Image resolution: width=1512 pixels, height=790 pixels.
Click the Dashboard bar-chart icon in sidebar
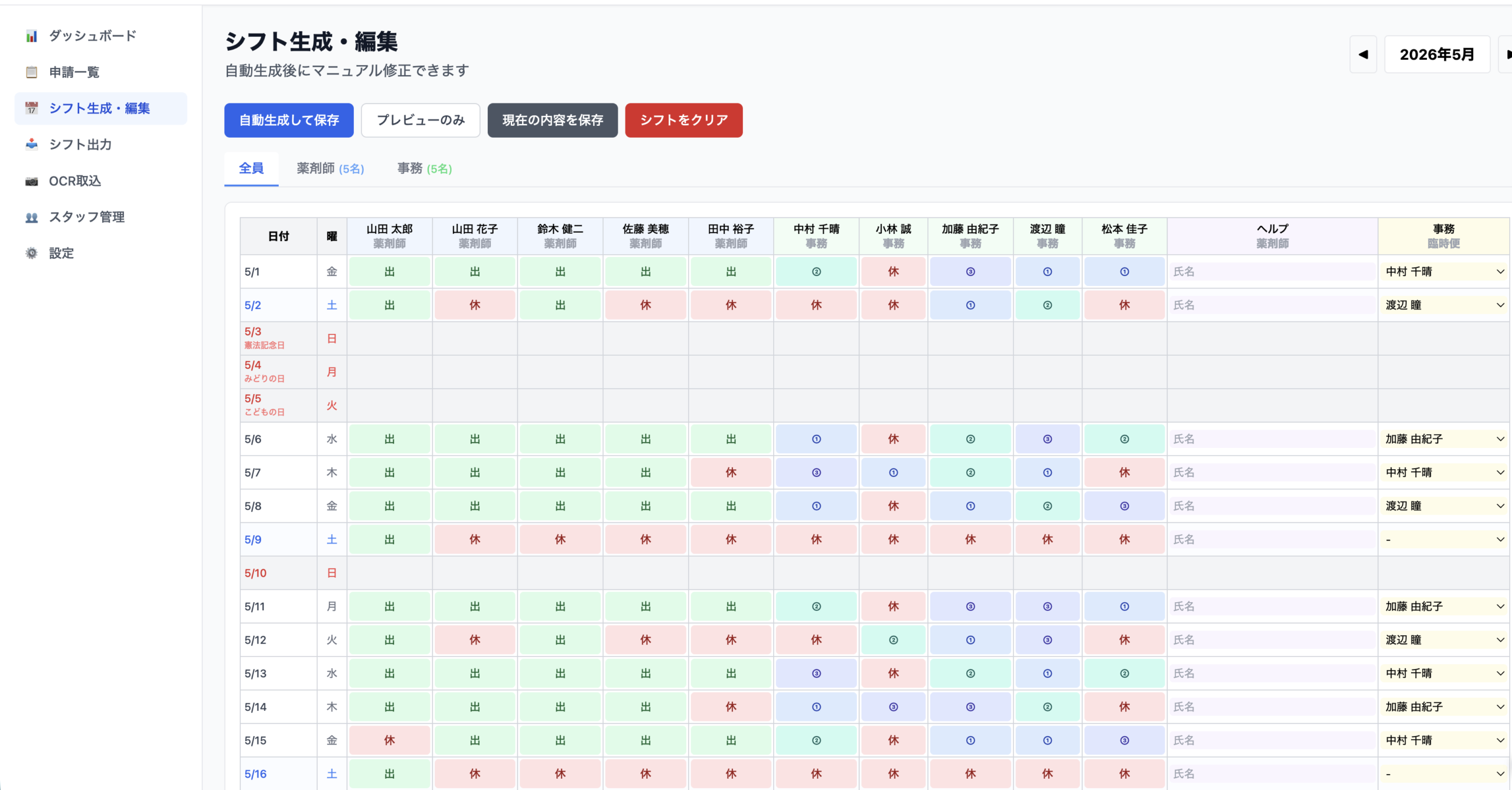[31, 36]
